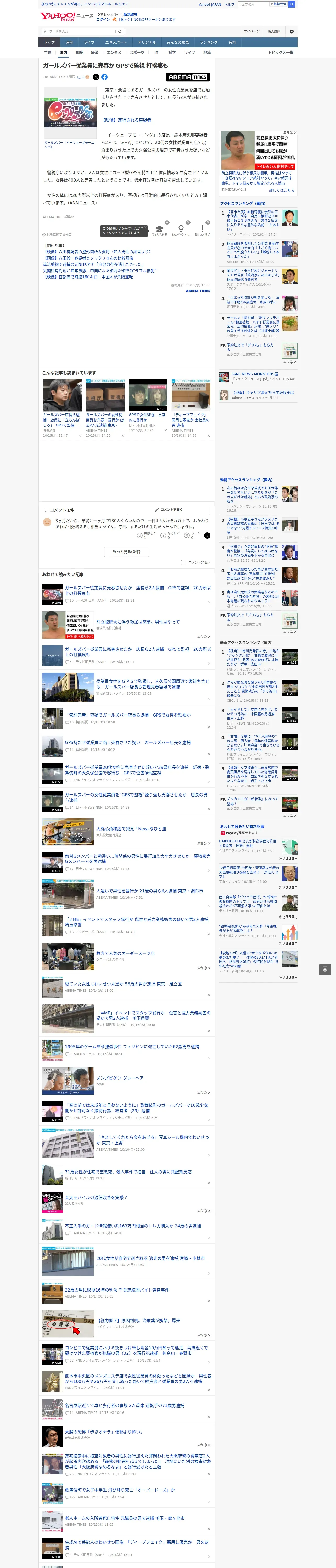Open 【映像】連行される容疑者 link
336x1568 pixels.
point(126,120)
